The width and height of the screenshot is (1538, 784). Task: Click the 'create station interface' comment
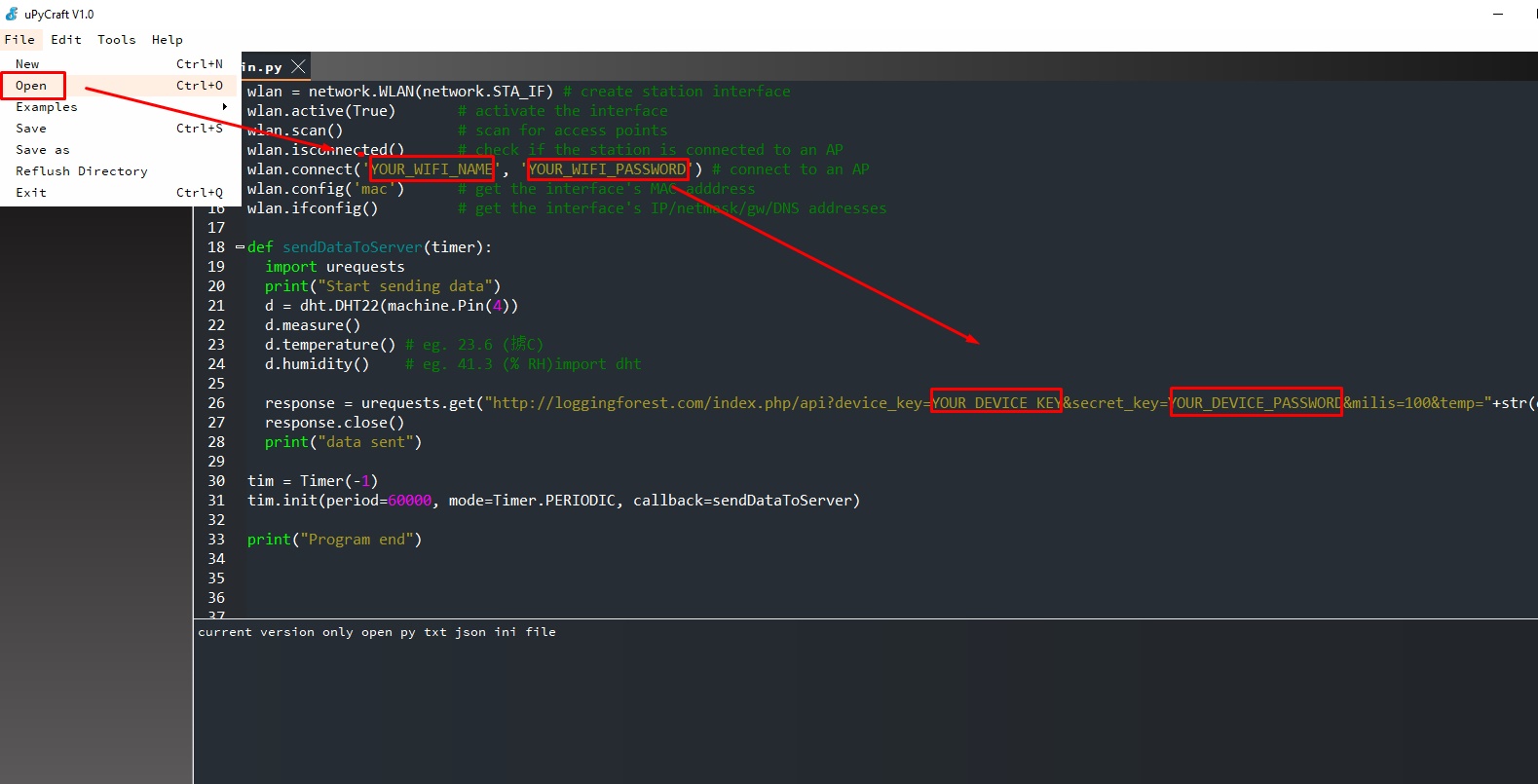pos(677,92)
